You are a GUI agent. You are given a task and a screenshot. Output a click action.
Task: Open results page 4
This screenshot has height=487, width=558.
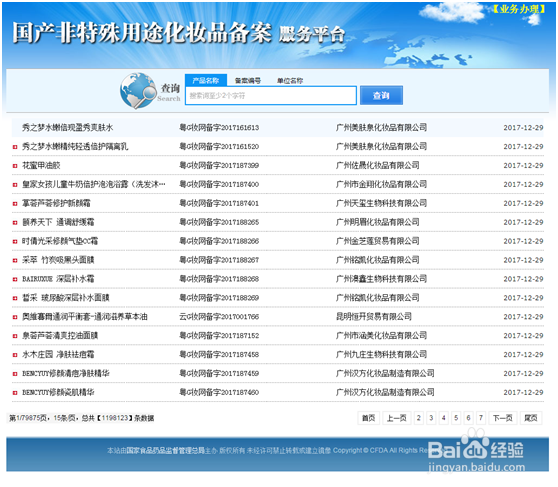pos(444,418)
